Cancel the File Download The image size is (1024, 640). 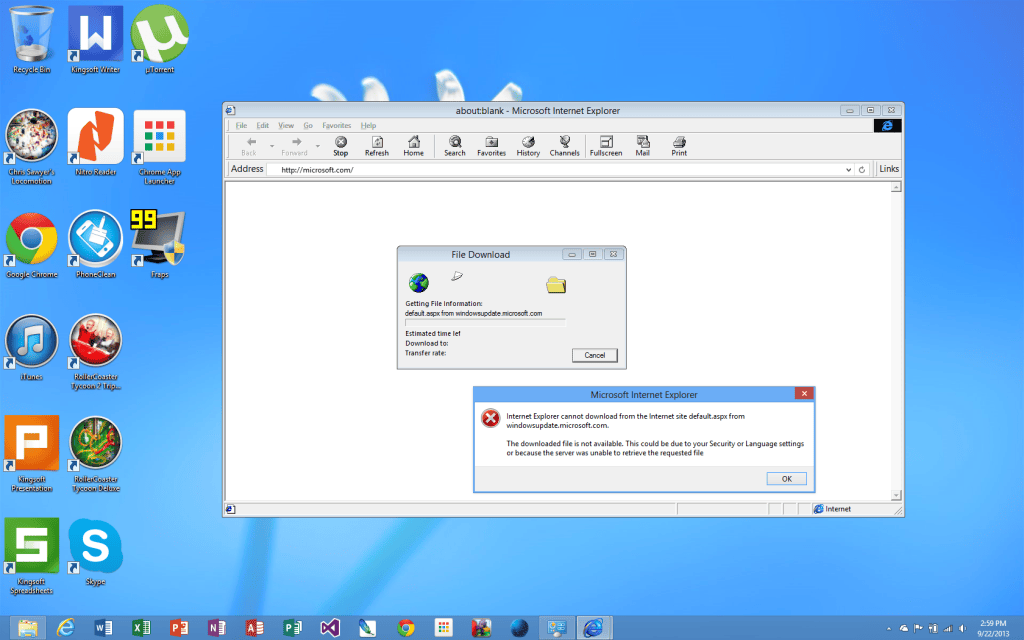pos(595,355)
